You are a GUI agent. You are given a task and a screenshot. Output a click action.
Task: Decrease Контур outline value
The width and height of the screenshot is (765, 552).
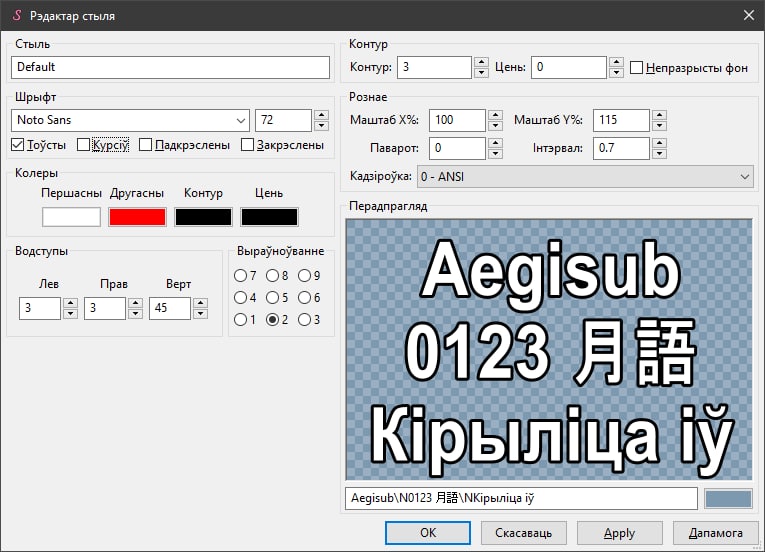coord(481,73)
